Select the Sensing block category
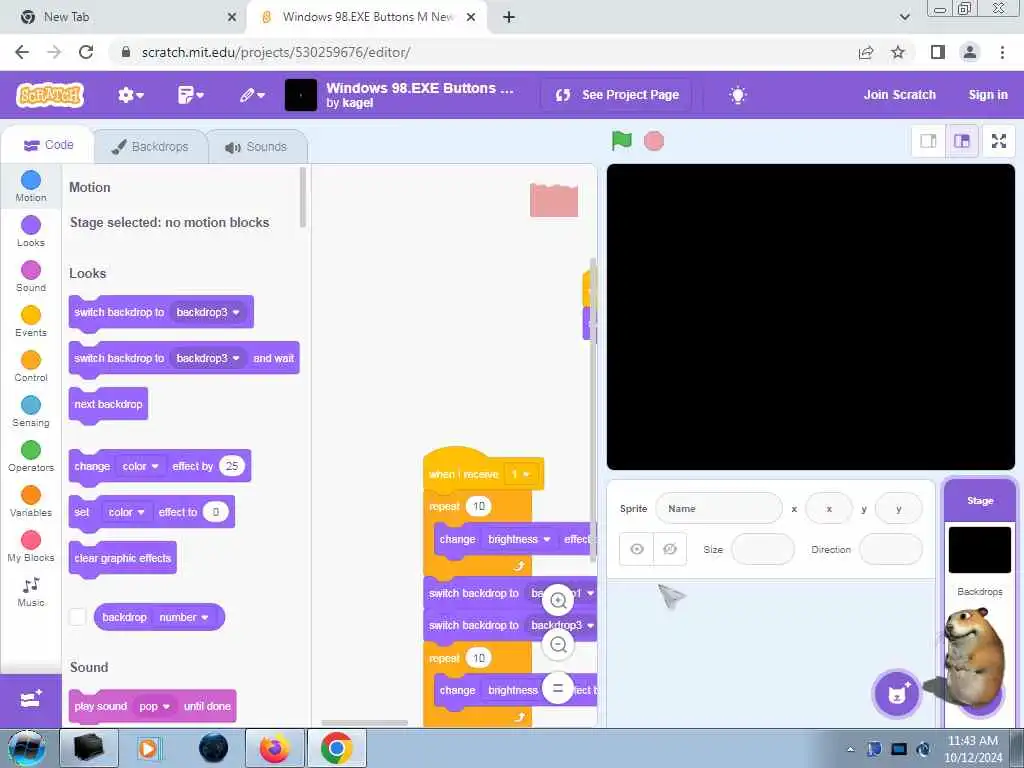Screen dimensions: 1024x768 click(x=31, y=411)
